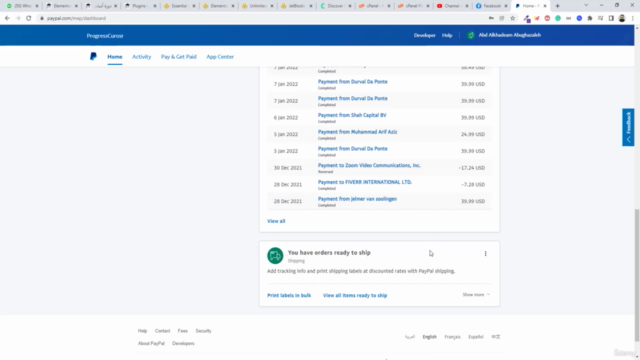640x360 pixels.
Task: Click the PayPal logo icon
Action: (x=93, y=56)
